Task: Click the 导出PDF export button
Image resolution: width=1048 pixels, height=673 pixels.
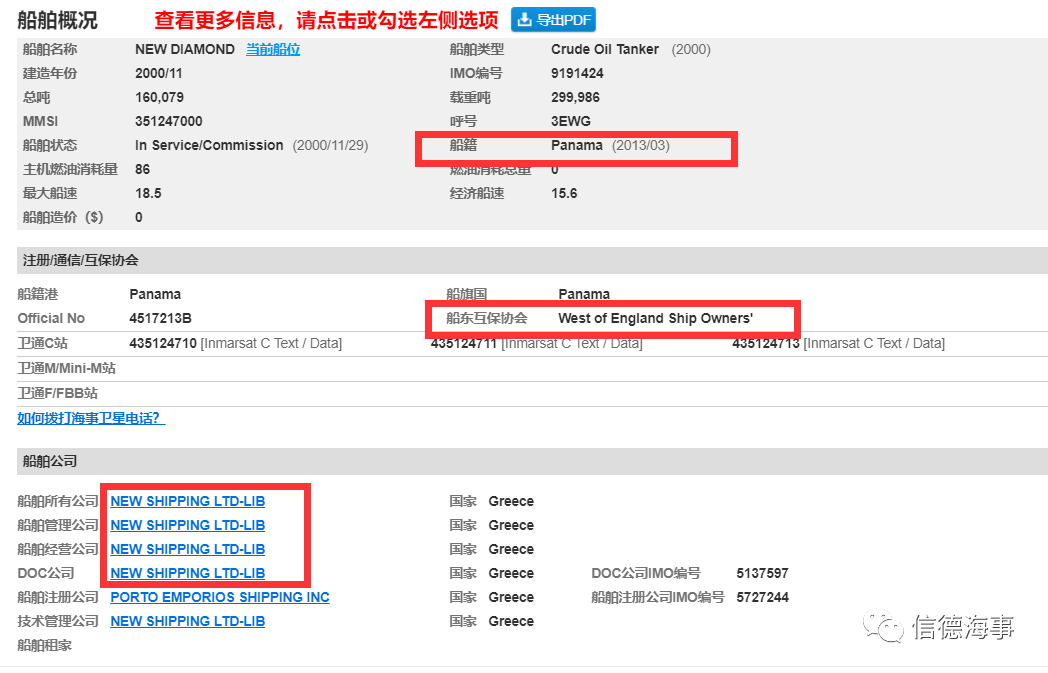Action: coord(553,20)
